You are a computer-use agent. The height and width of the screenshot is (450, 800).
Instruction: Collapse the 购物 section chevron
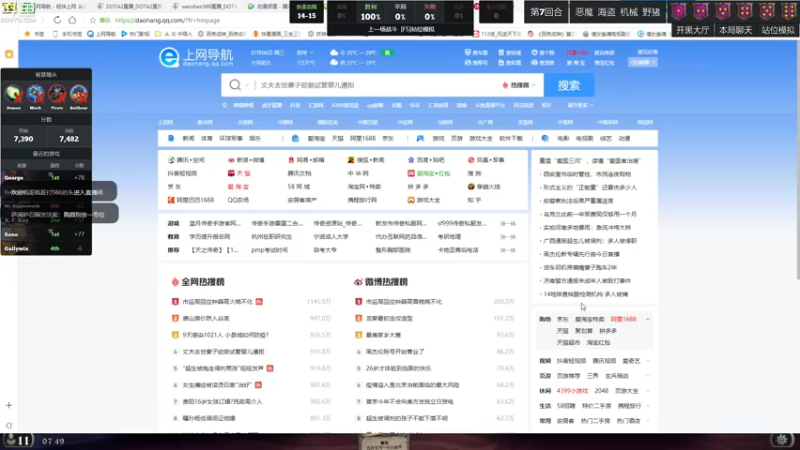[647, 319]
